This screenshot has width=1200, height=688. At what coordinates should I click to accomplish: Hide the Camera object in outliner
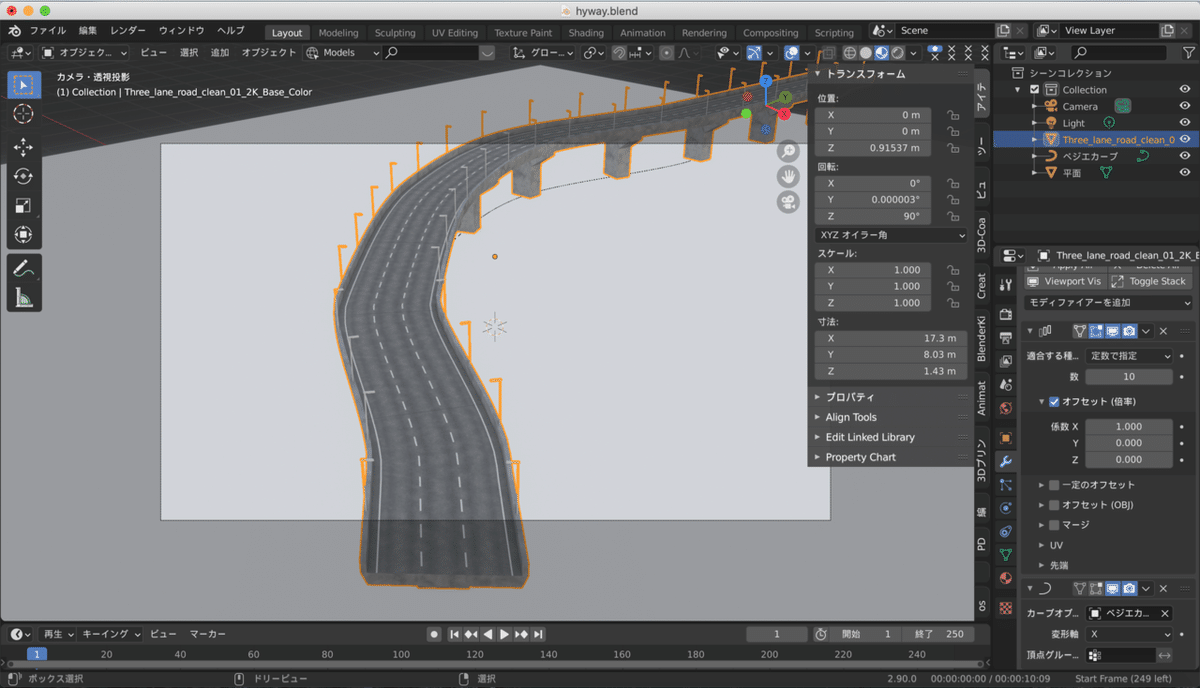click(1185, 106)
